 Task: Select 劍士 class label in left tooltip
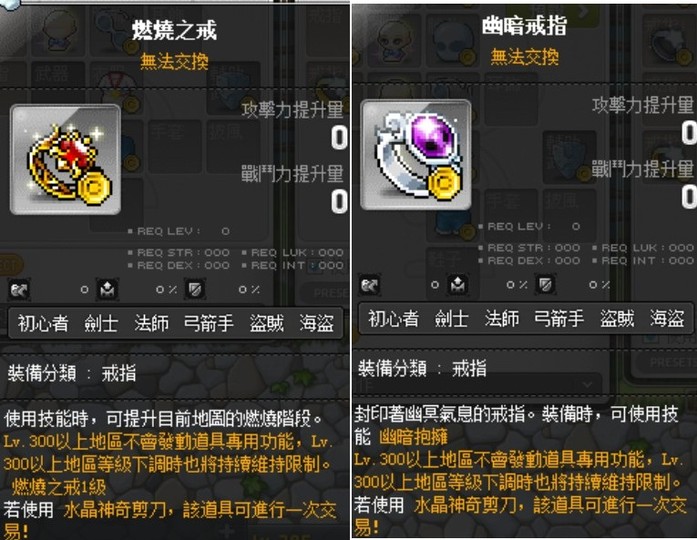101,323
